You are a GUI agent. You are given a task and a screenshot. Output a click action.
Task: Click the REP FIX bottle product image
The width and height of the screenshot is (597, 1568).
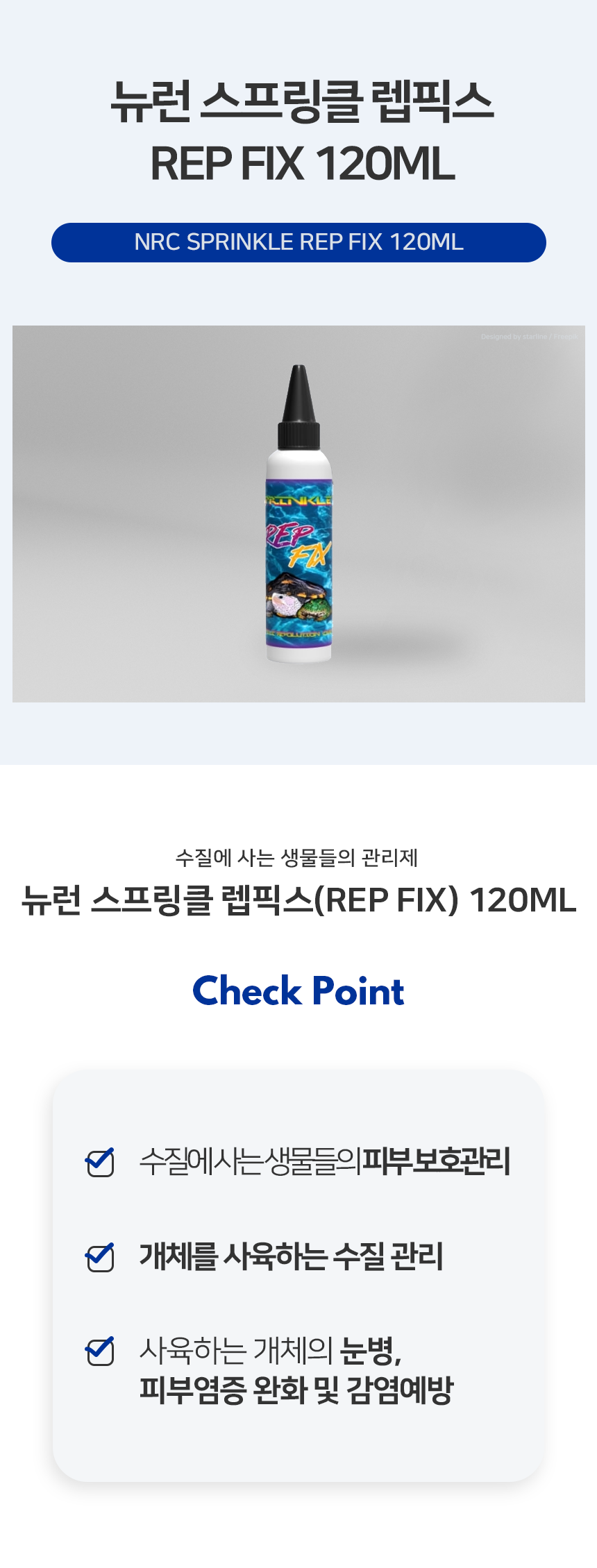pos(298,514)
